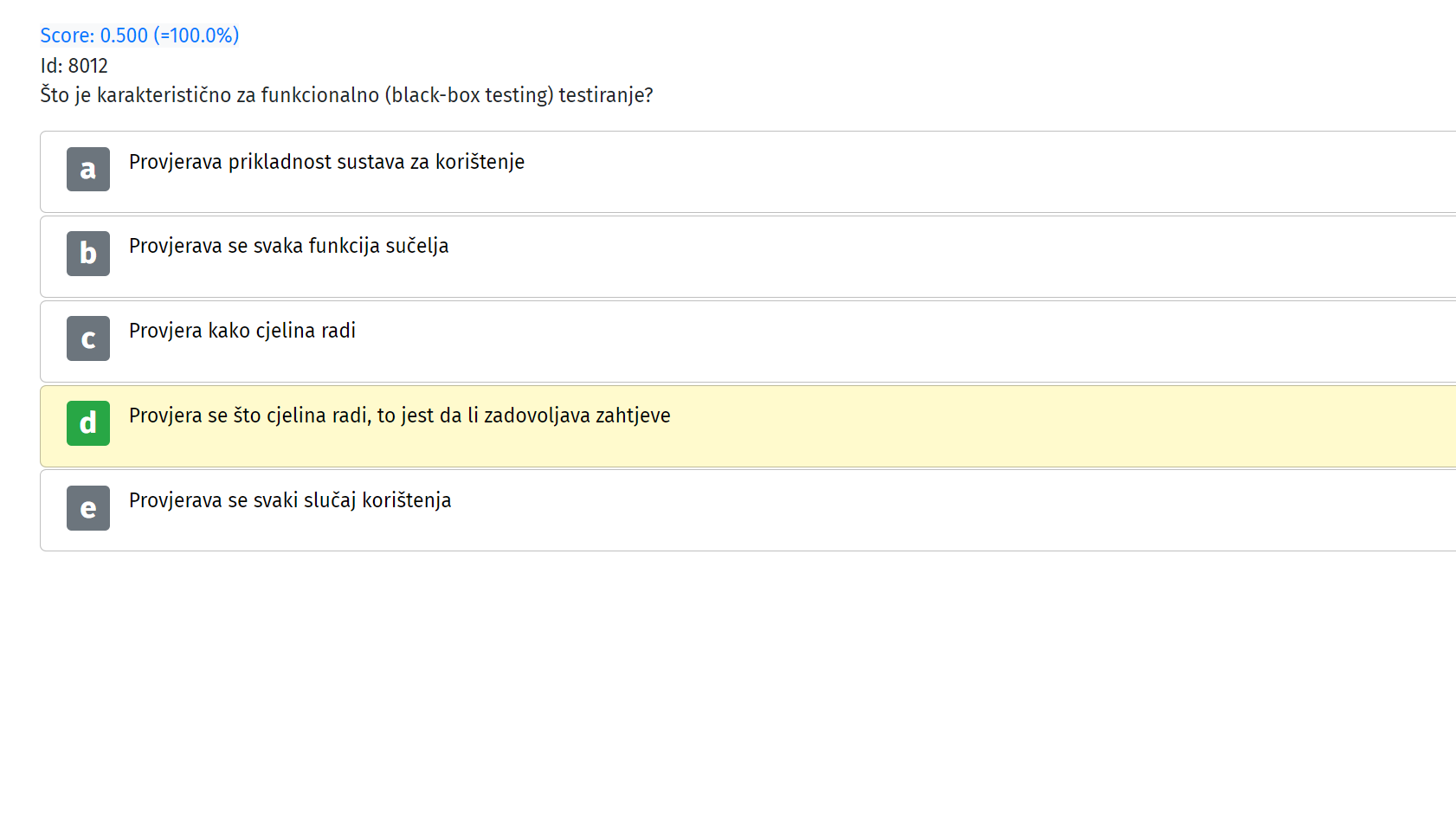Choose highlighted answer about zadovoljava zahtjeve
1456x831 pixels.
[x=748, y=426]
